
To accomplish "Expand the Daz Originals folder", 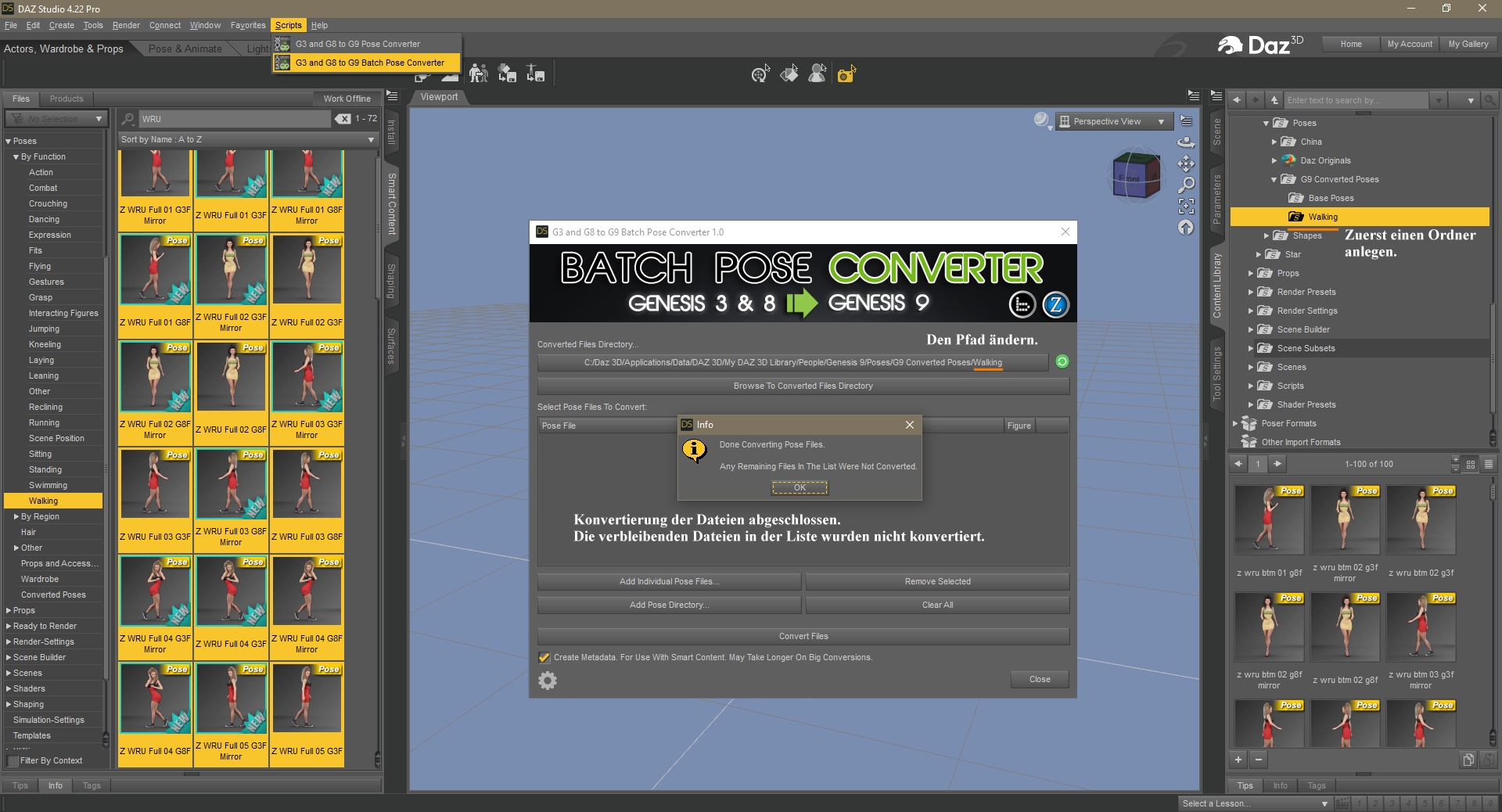I will pyautogui.click(x=1274, y=160).
